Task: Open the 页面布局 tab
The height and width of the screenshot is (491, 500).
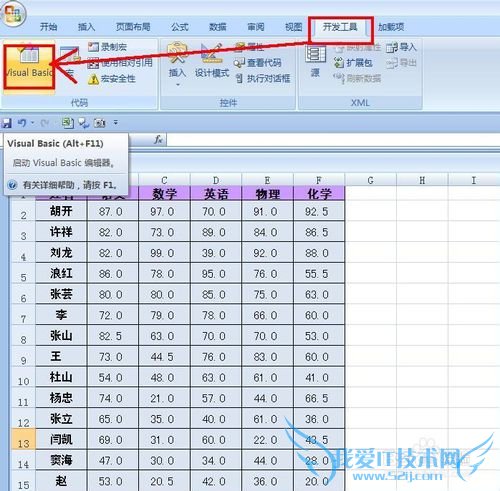Action: coord(133,27)
